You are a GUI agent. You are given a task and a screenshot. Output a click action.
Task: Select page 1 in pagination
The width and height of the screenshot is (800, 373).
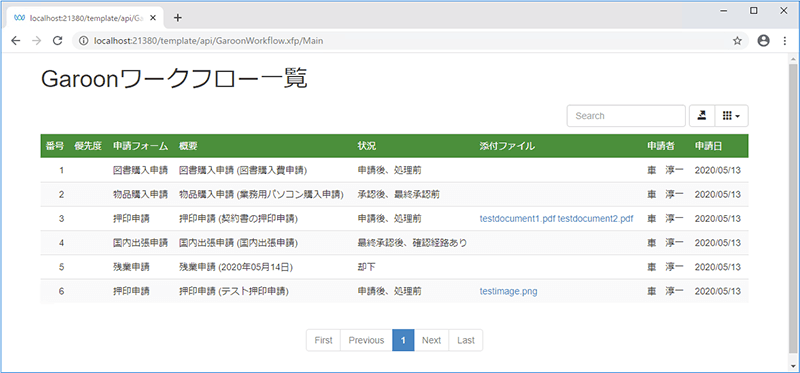point(403,340)
